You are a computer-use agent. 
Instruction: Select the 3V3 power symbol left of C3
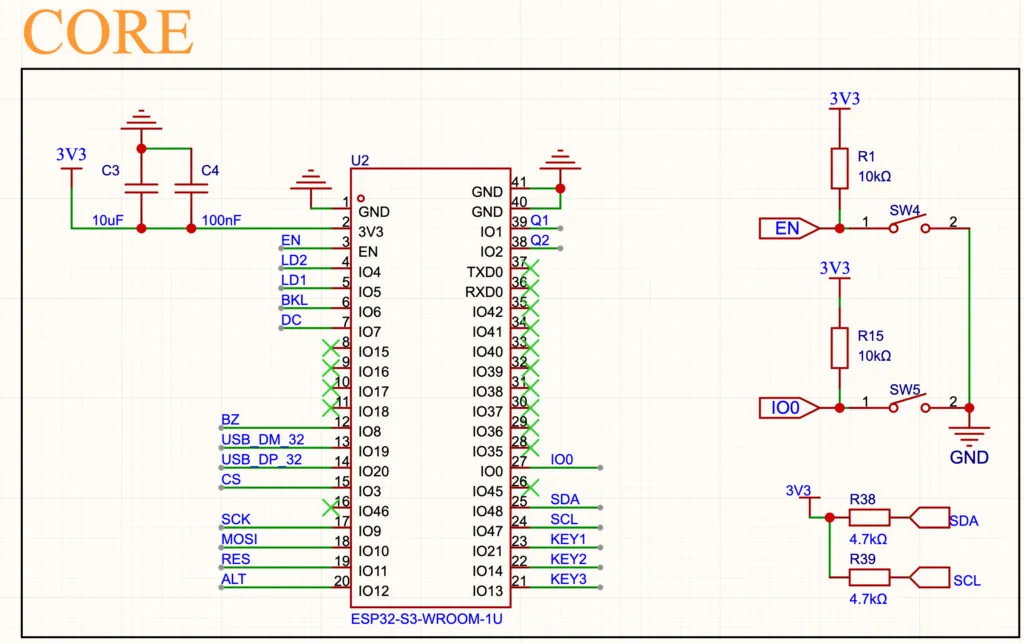point(71,157)
